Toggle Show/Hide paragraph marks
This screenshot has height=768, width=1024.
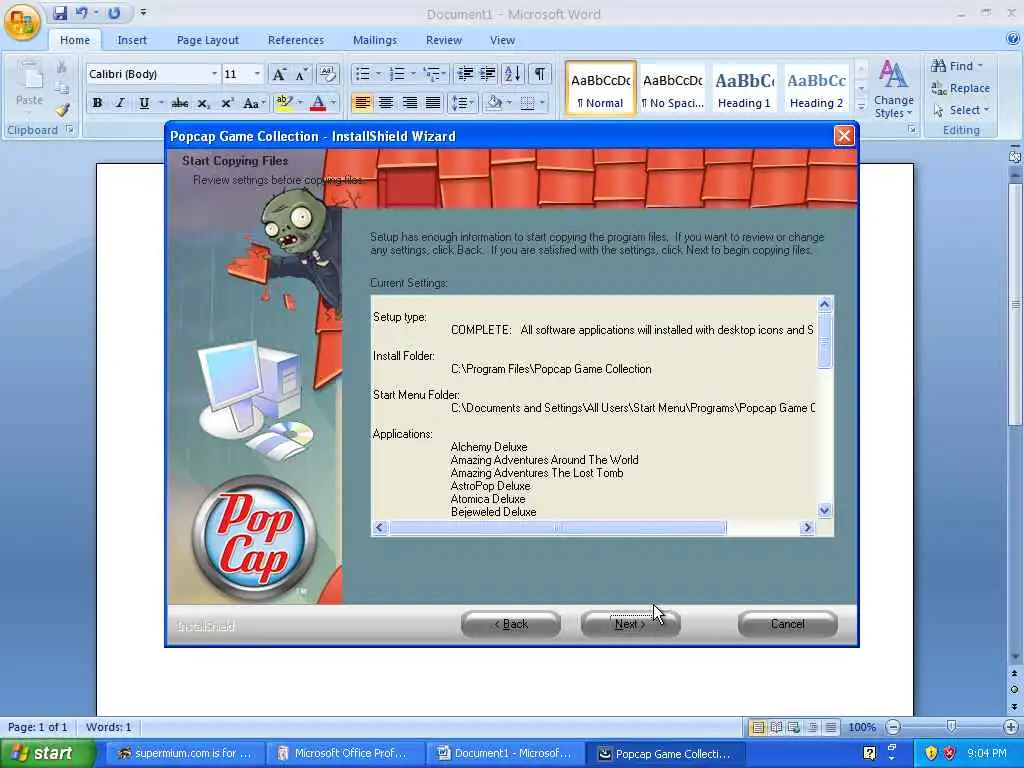pyautogui.click(x=539, y=74)
